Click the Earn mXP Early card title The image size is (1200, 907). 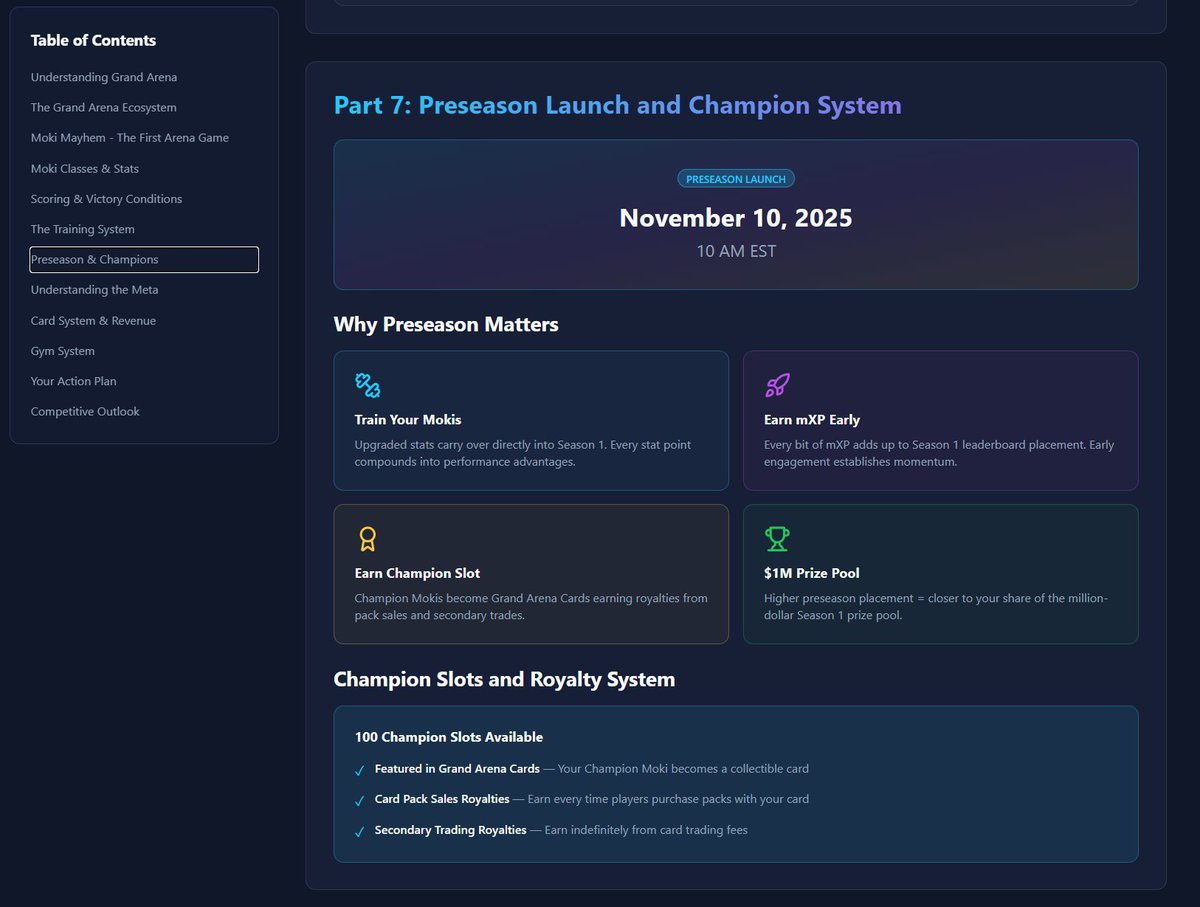point(812,420)
